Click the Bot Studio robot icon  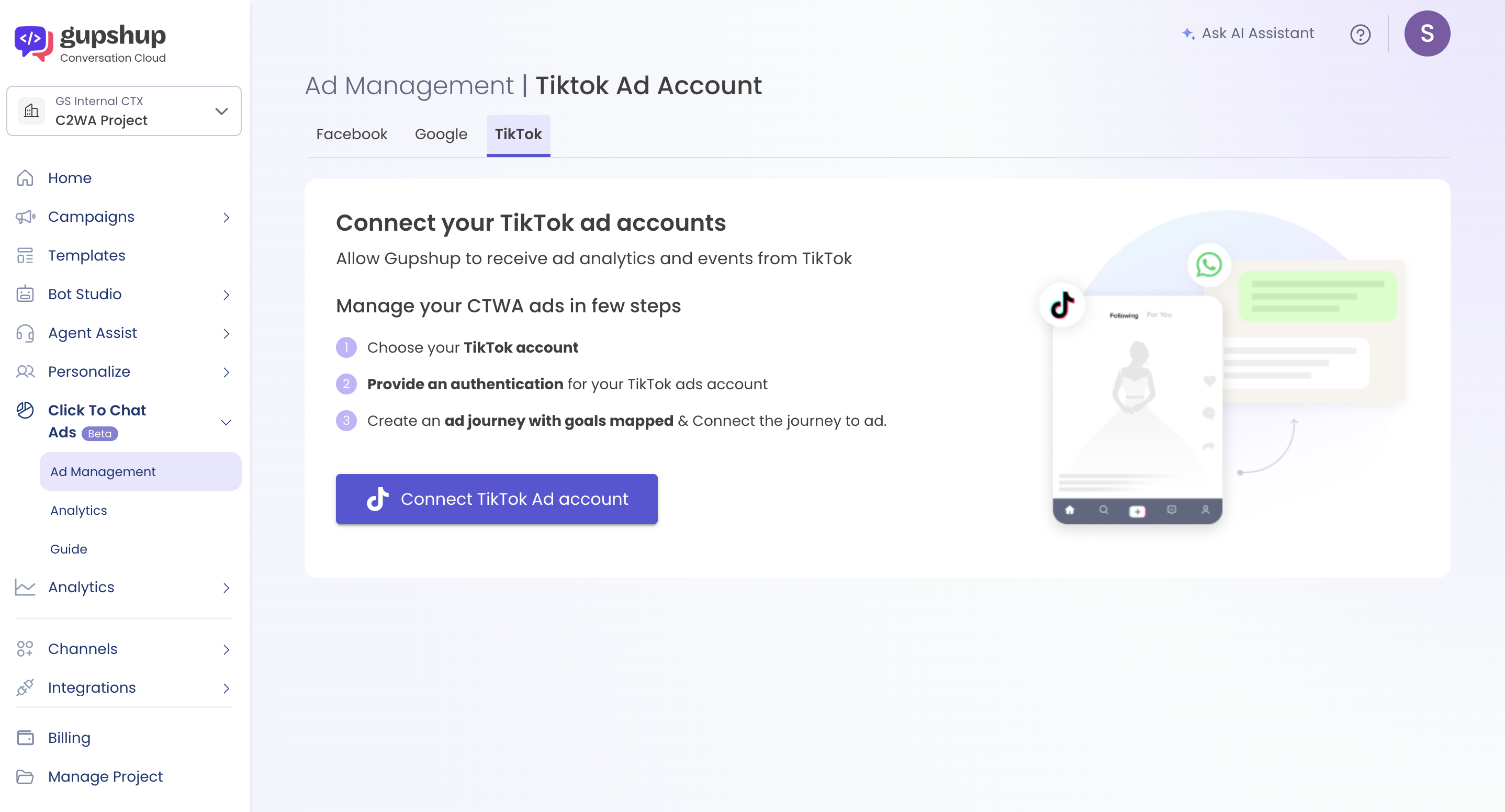point(25,294)
